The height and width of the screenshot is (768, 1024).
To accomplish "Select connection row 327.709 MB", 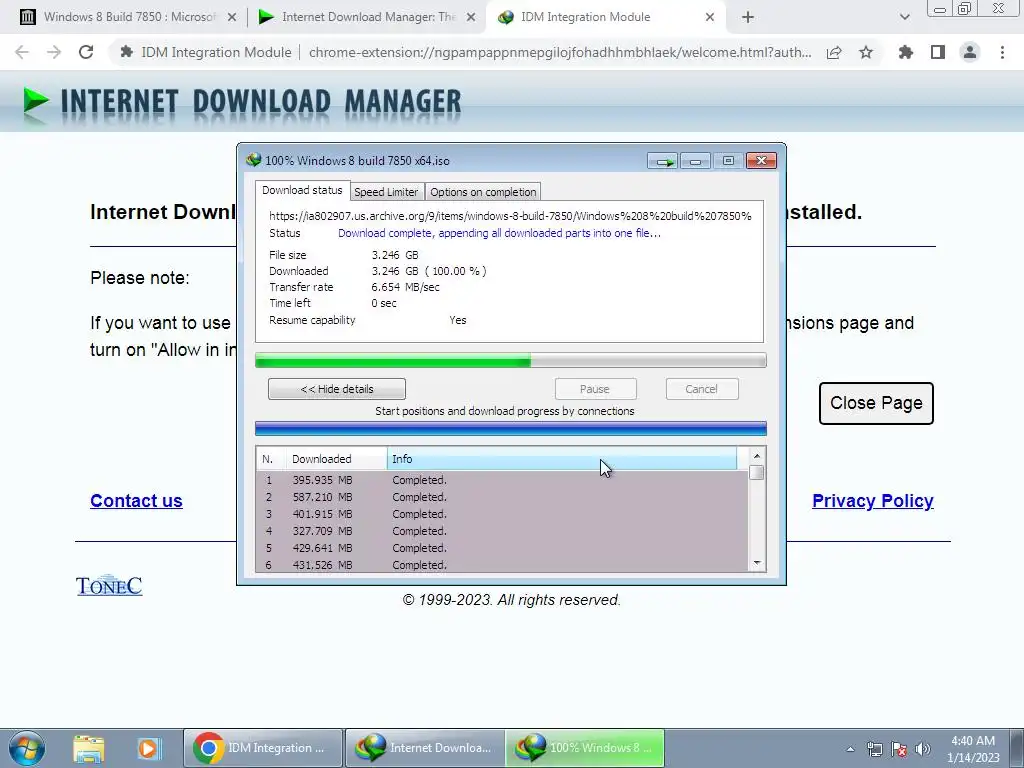I will point(502,531).
